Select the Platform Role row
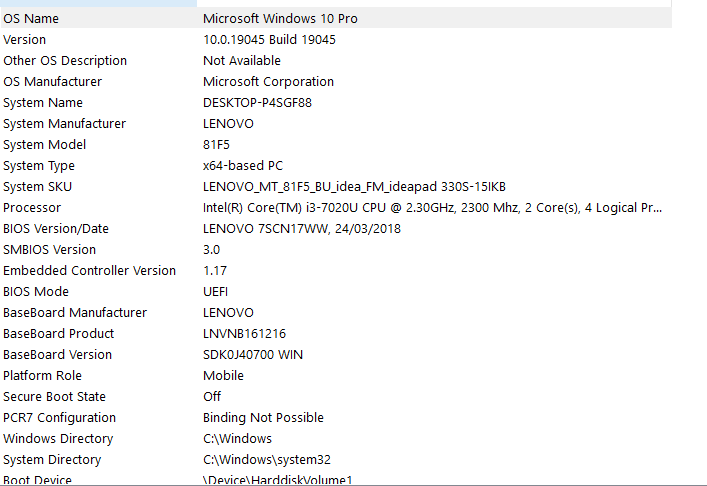707x486 pixels. pos(42,376)
